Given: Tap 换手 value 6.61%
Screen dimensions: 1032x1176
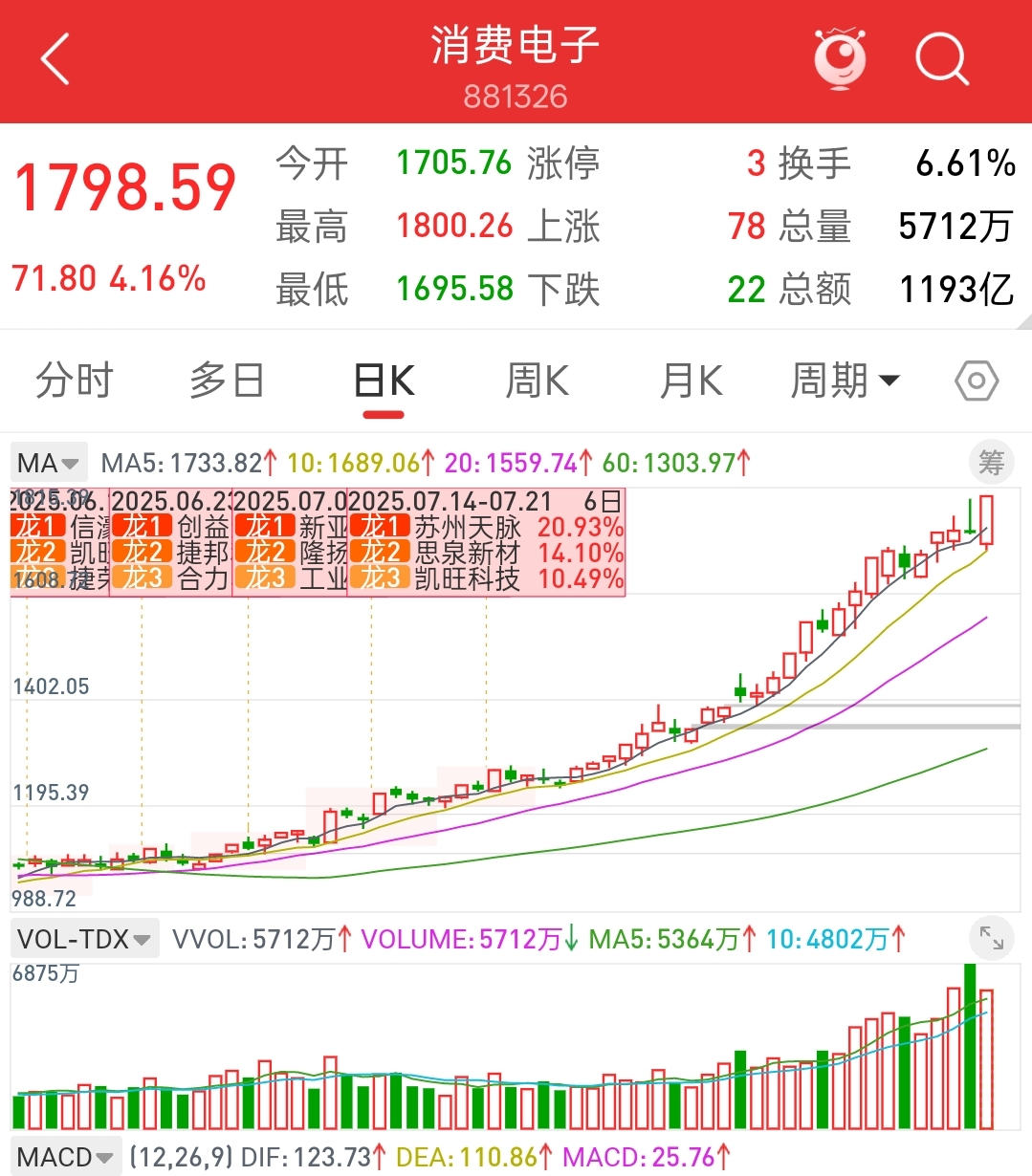Looking at the screenshot, I should pos(966,163).
